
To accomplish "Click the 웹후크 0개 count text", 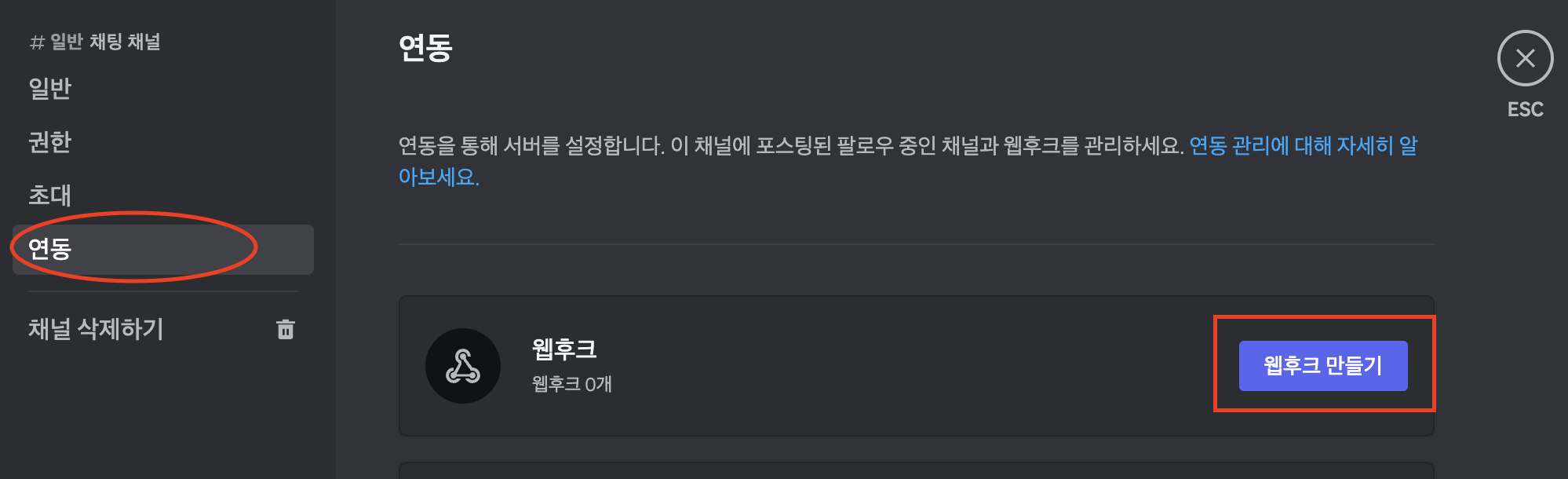I will (572, 384).
